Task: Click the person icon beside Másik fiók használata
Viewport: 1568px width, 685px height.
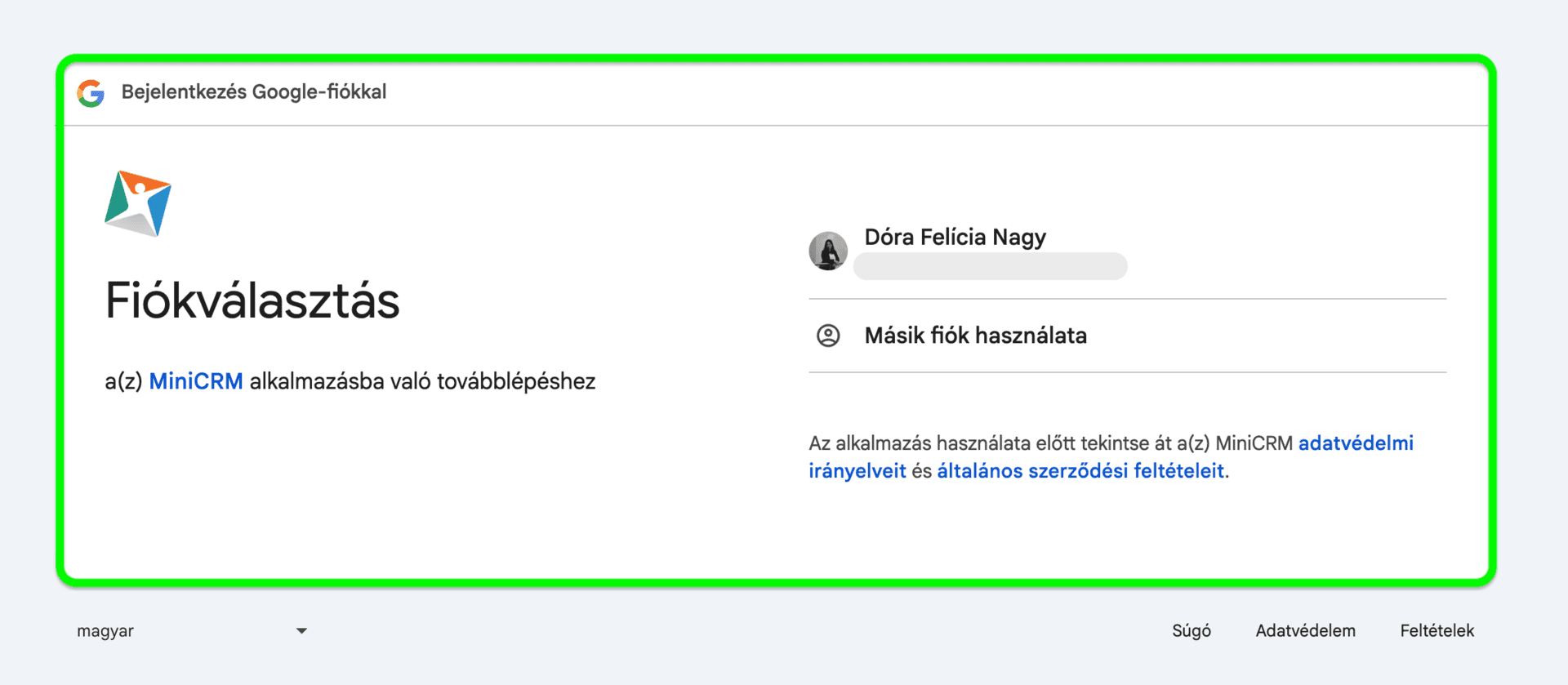Action: pyautogui.click(x=827, y=336)
